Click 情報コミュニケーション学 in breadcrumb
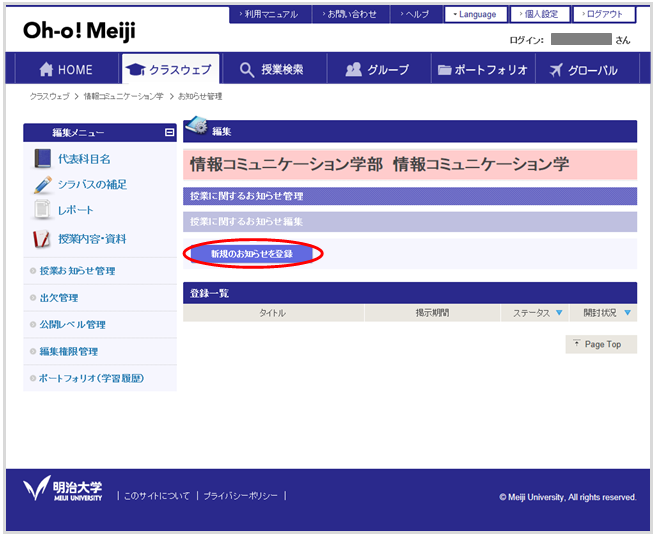 coord(124,96)
